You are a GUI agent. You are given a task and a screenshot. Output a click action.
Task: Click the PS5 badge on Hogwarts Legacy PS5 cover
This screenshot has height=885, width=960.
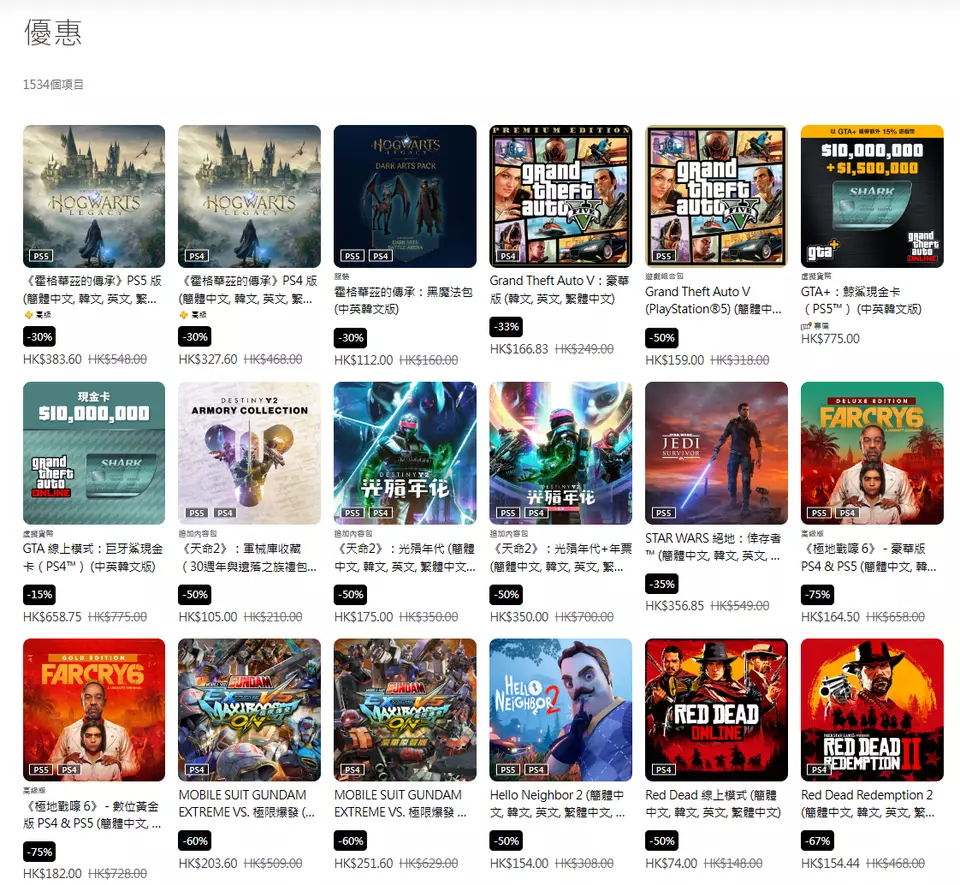[41, 256]
